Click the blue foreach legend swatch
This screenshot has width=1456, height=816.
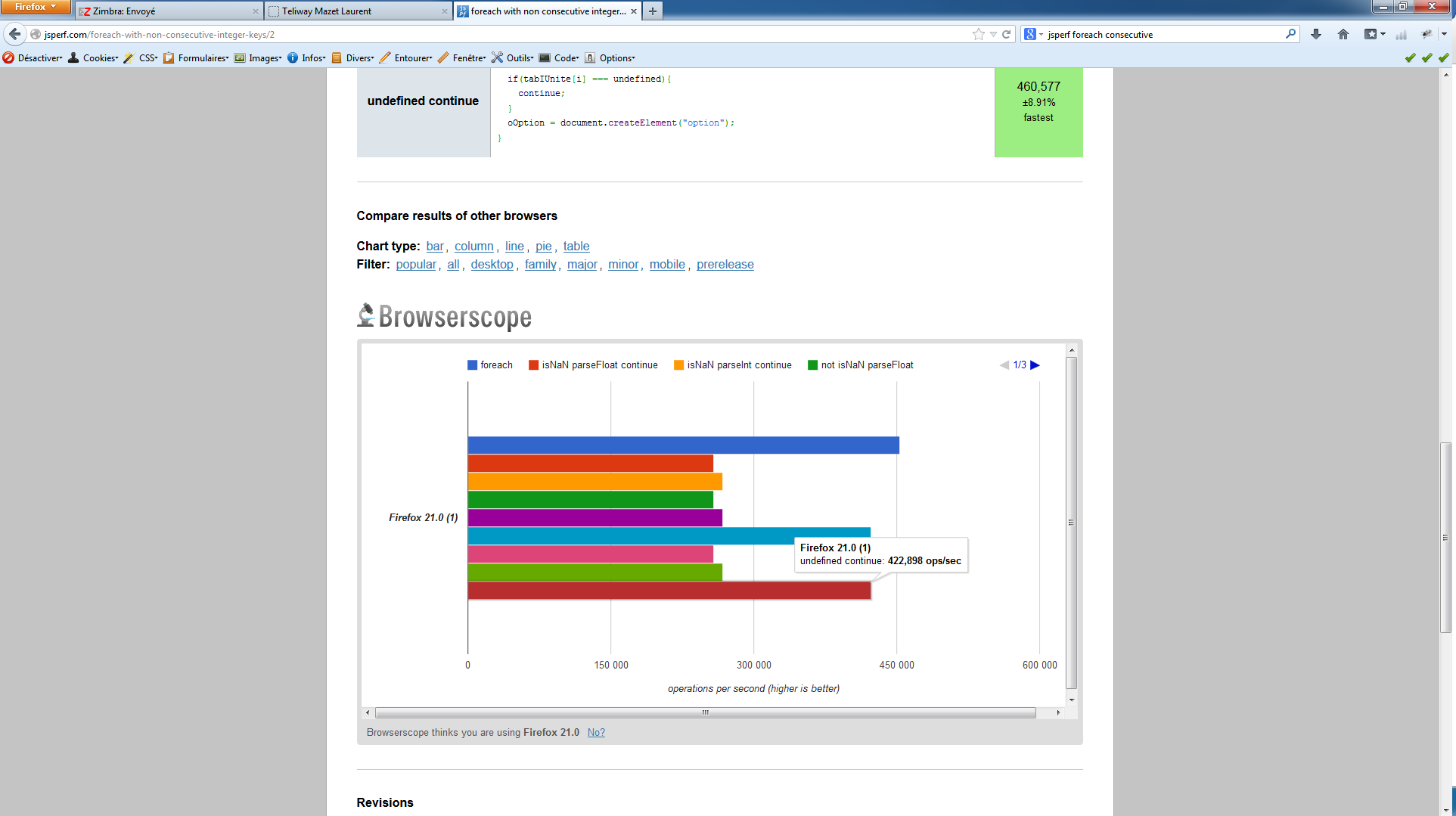472,365
